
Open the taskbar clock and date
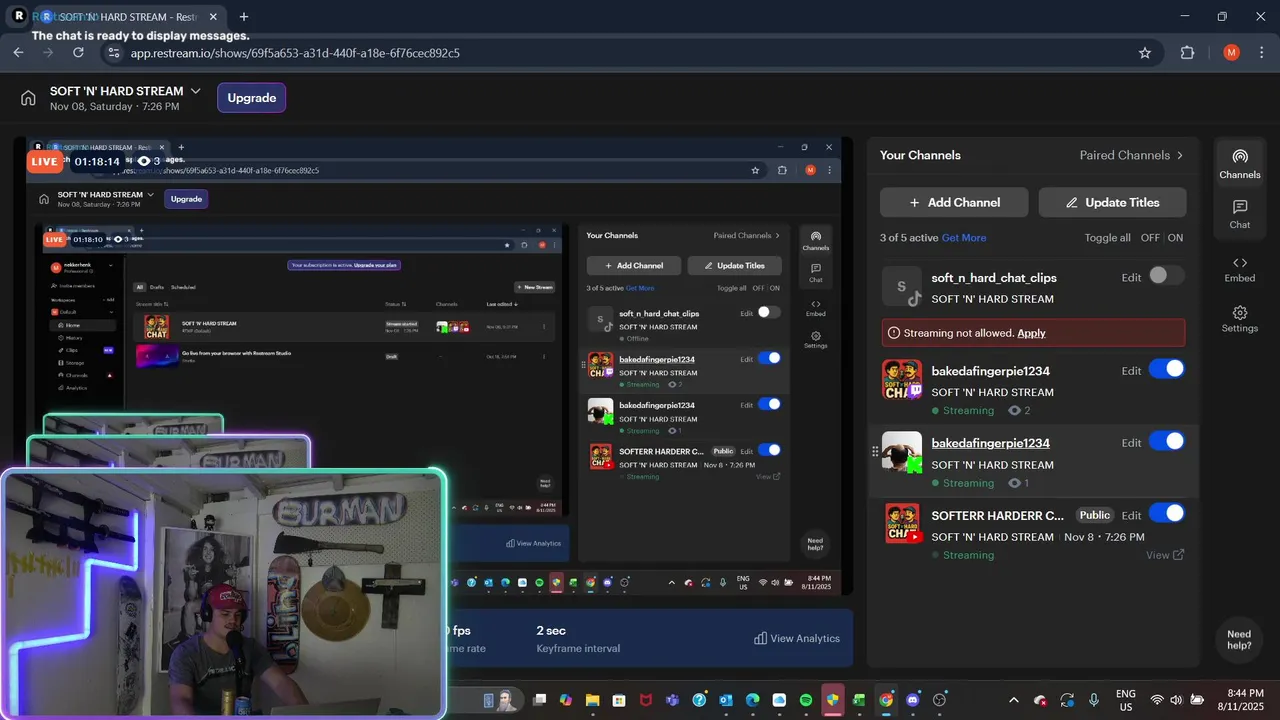pos(1239,700)
